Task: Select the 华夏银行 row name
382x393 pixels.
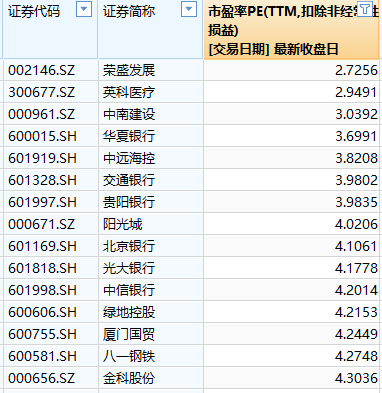Action: (x=151, y=136)
